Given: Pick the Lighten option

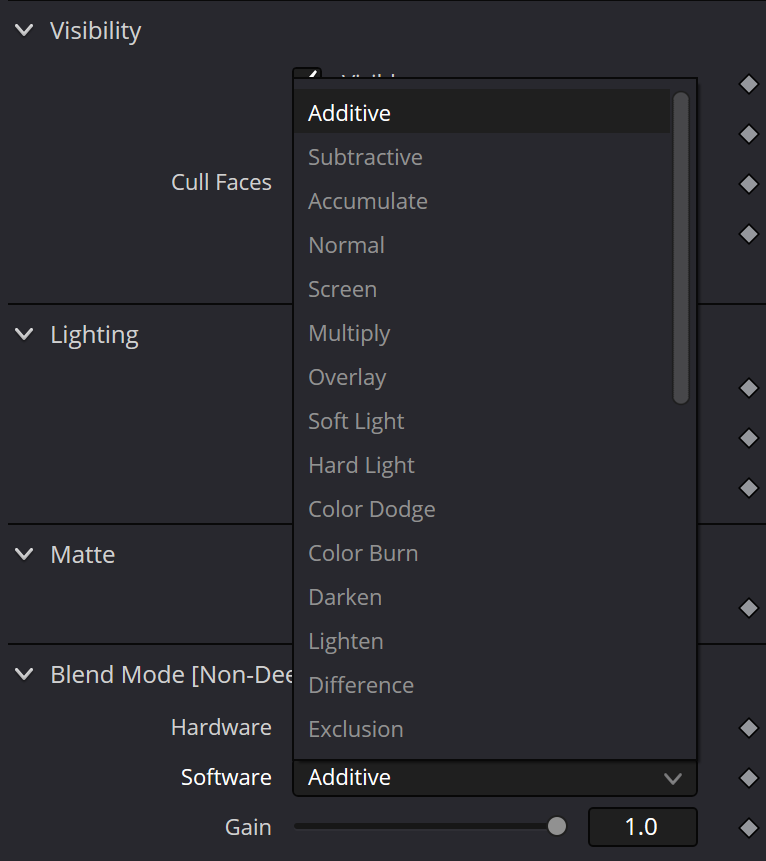Looking at the screenshot, I should [x=482, y=641].
